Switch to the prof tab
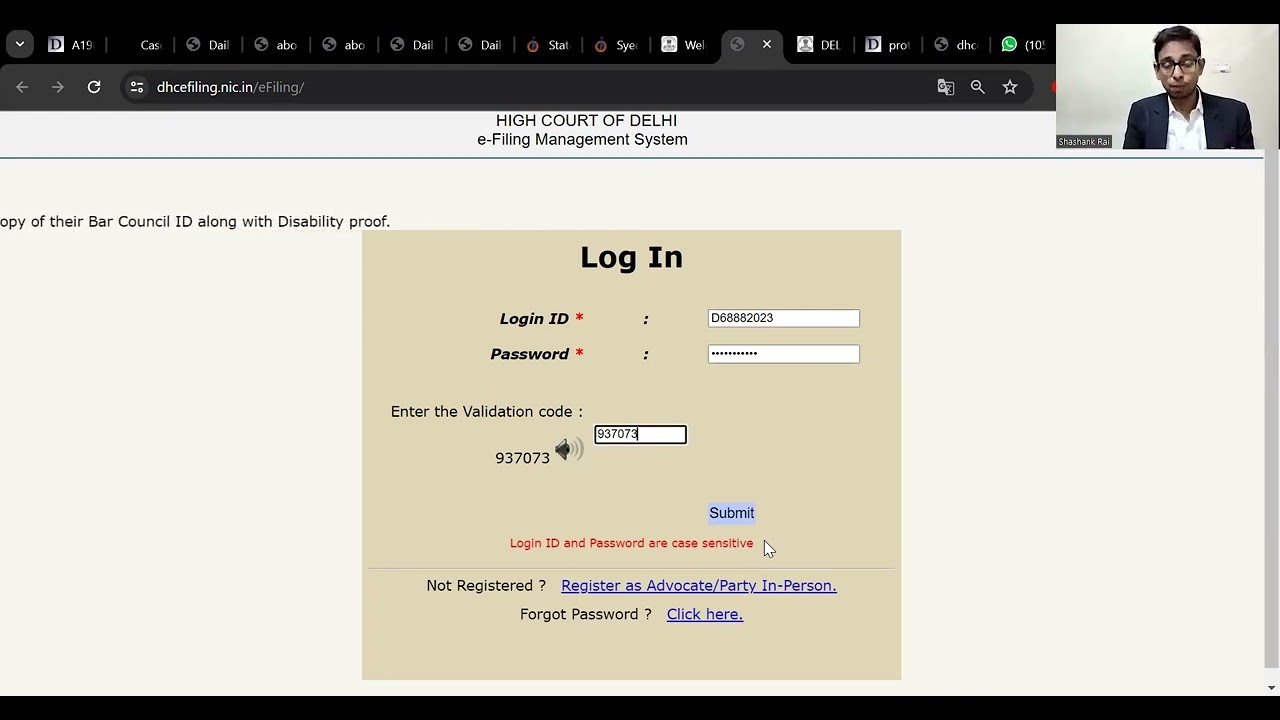Image resolution: width=1280 pixels, height=720 pixels. click(888, 44)
